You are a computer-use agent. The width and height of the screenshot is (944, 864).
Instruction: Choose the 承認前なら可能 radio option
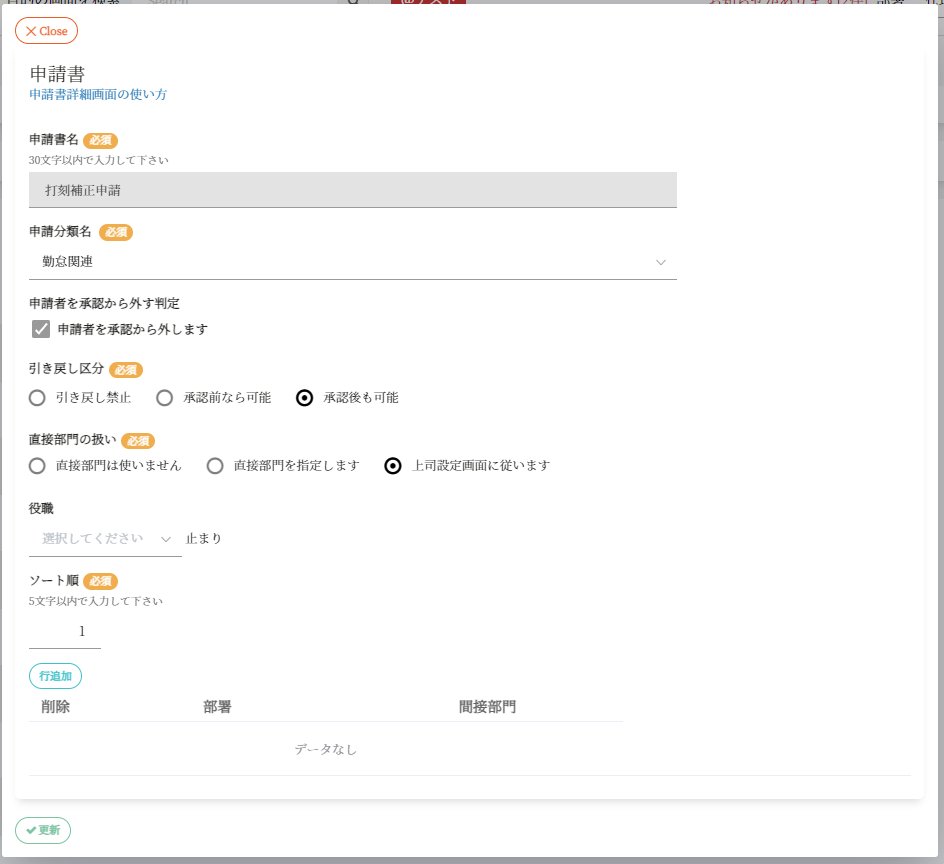coord(165,398)
